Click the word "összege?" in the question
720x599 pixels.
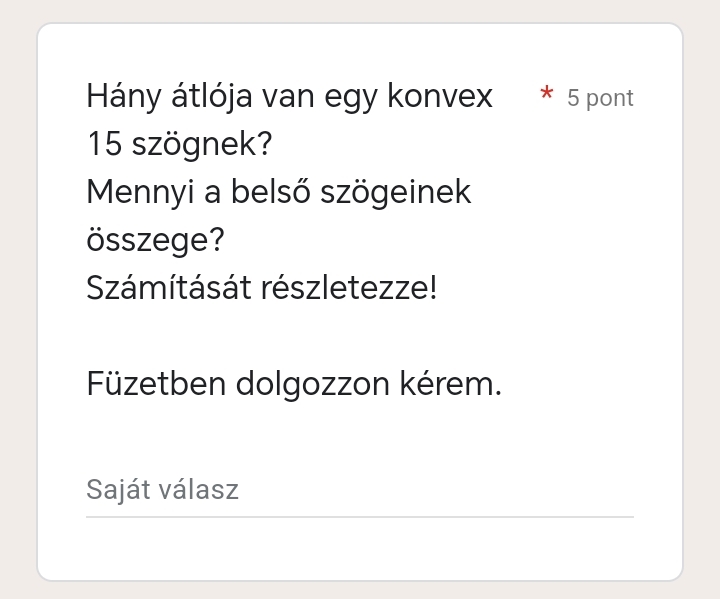155,240
